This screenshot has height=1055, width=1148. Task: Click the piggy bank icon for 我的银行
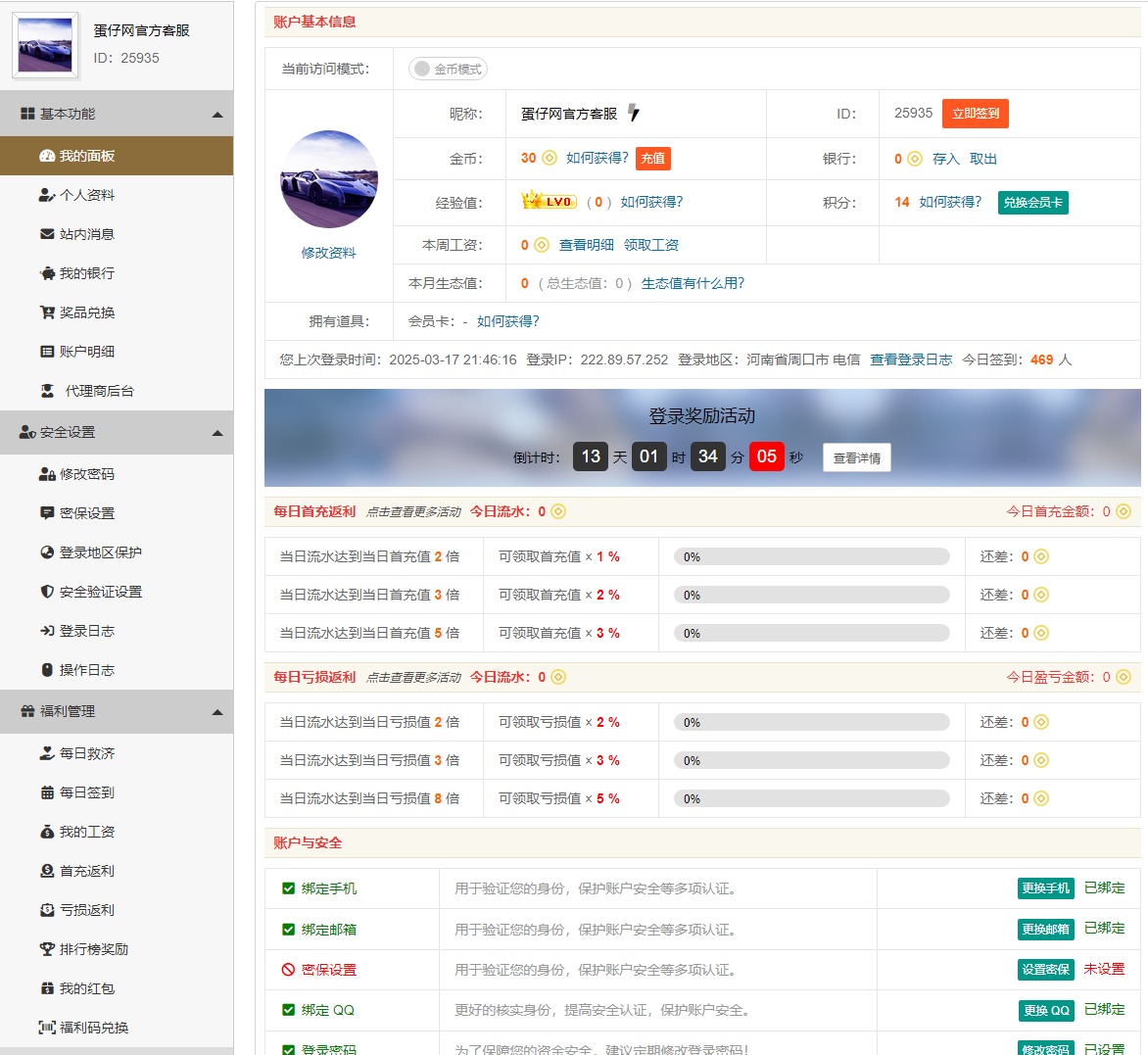47,273
